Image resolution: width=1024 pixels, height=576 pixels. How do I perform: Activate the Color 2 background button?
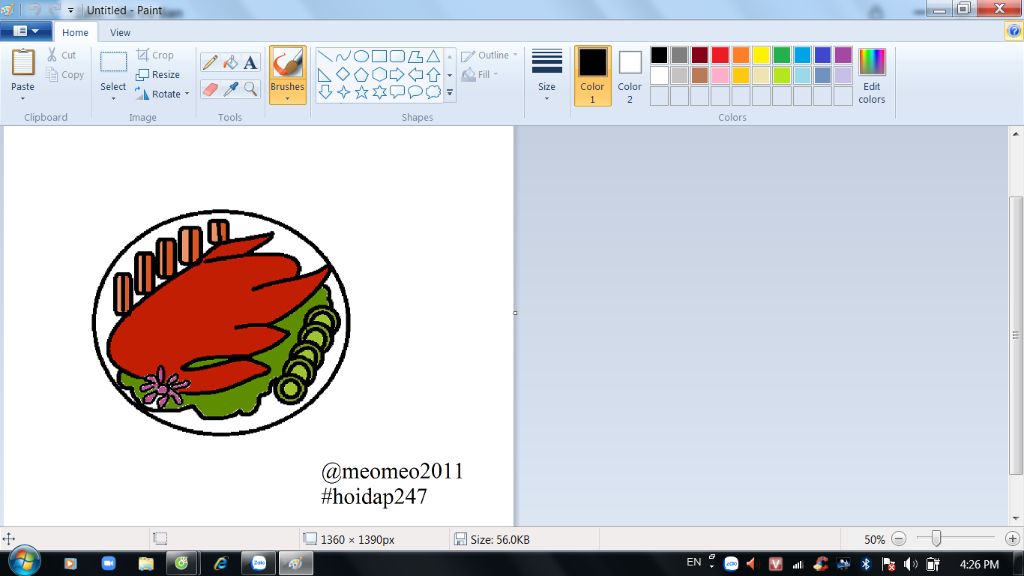coord(630,76)
